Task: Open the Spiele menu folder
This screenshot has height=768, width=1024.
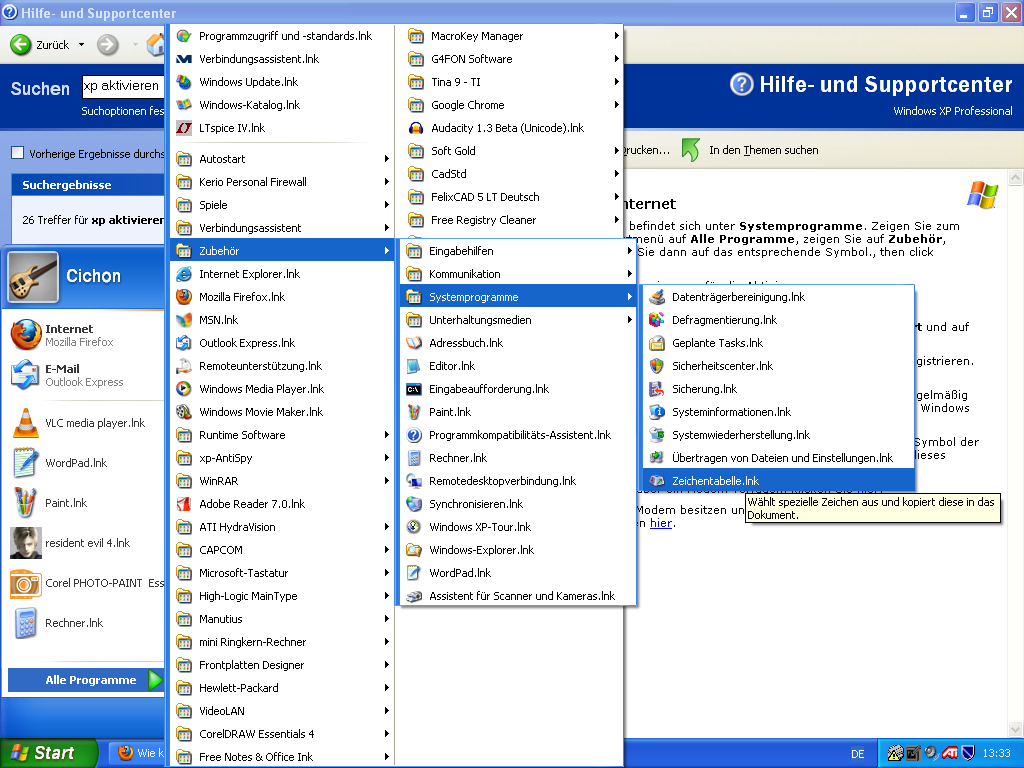Action: click(x=282, y=204)
